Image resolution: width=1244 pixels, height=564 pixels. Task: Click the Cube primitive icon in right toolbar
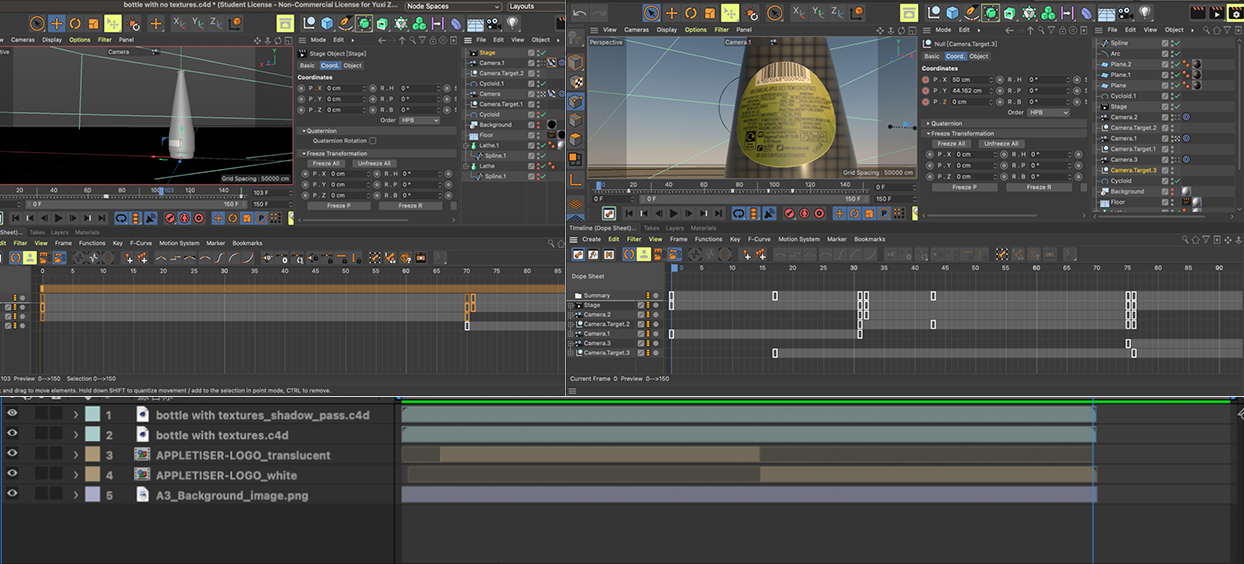(x=951, y=13)
